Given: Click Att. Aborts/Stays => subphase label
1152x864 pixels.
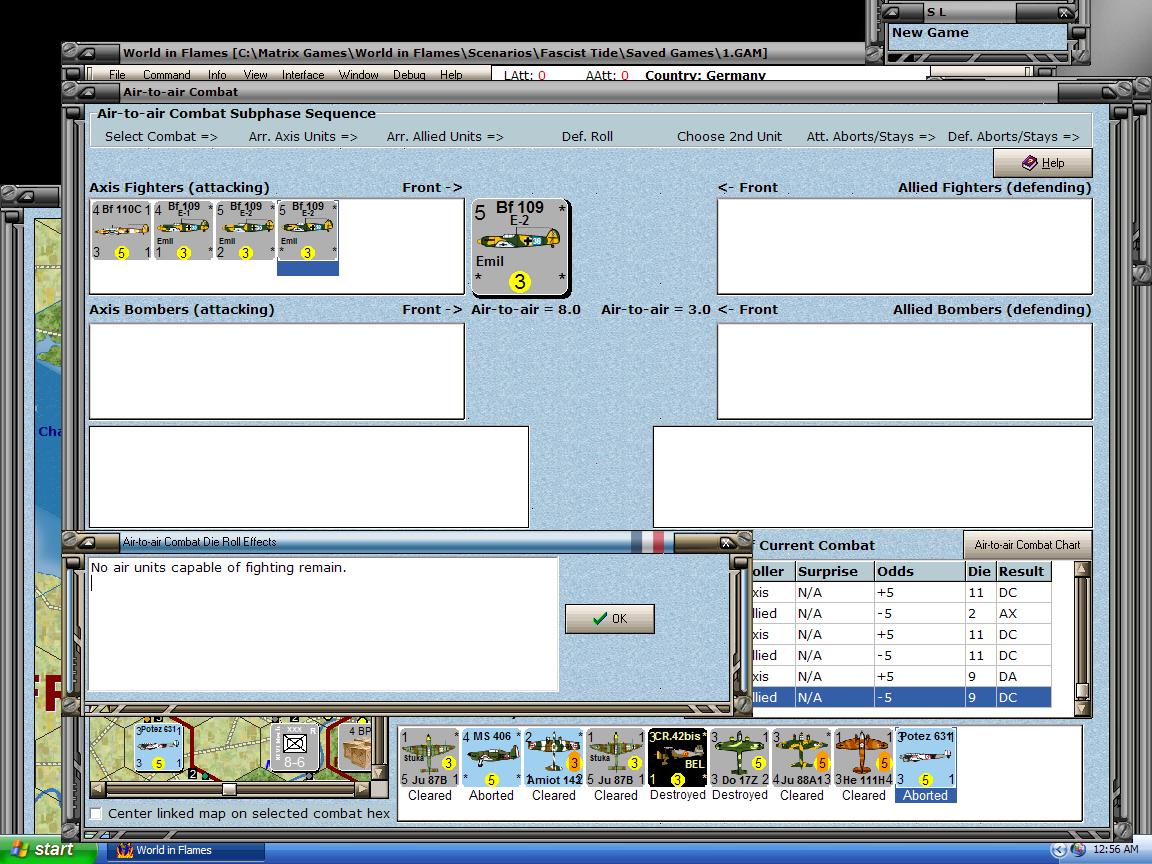Looking at the screenshot, I should click(x=871, y=137).
